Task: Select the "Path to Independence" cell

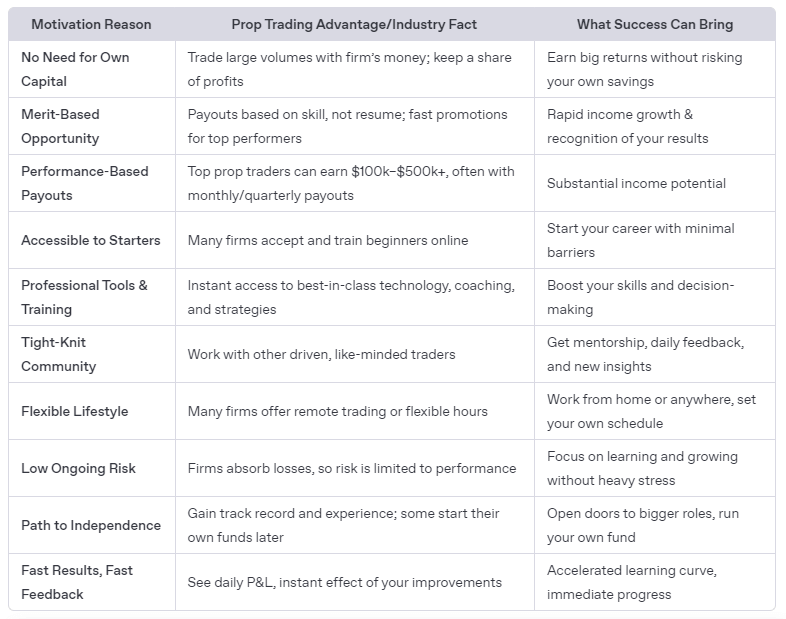Action: (91, 525)
